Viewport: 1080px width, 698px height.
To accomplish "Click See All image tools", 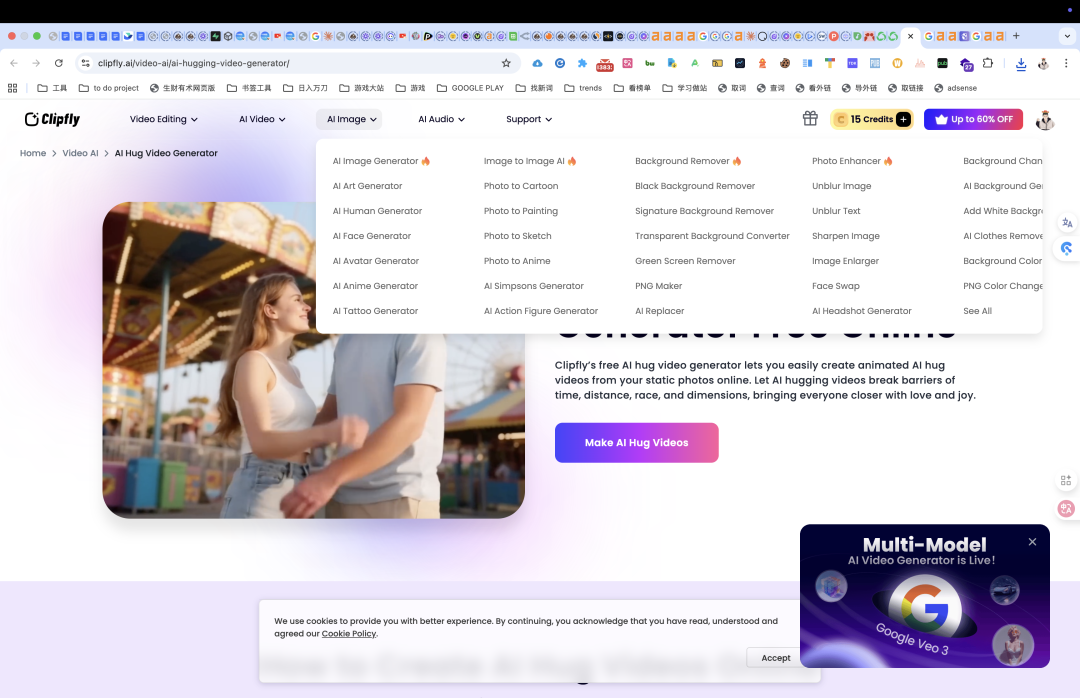I will point(977,311).
